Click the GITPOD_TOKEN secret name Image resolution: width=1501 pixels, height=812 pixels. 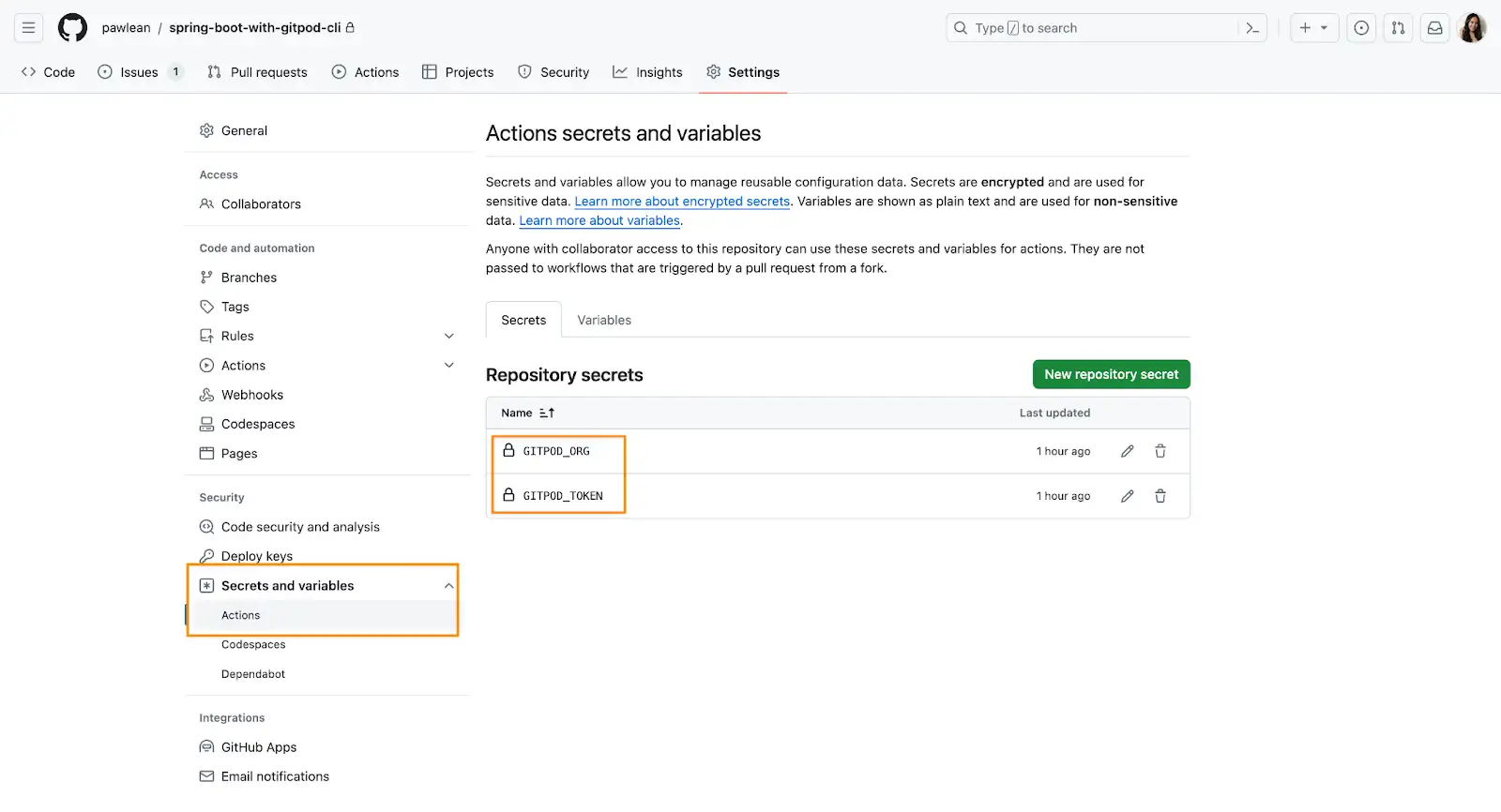[563, 496]
